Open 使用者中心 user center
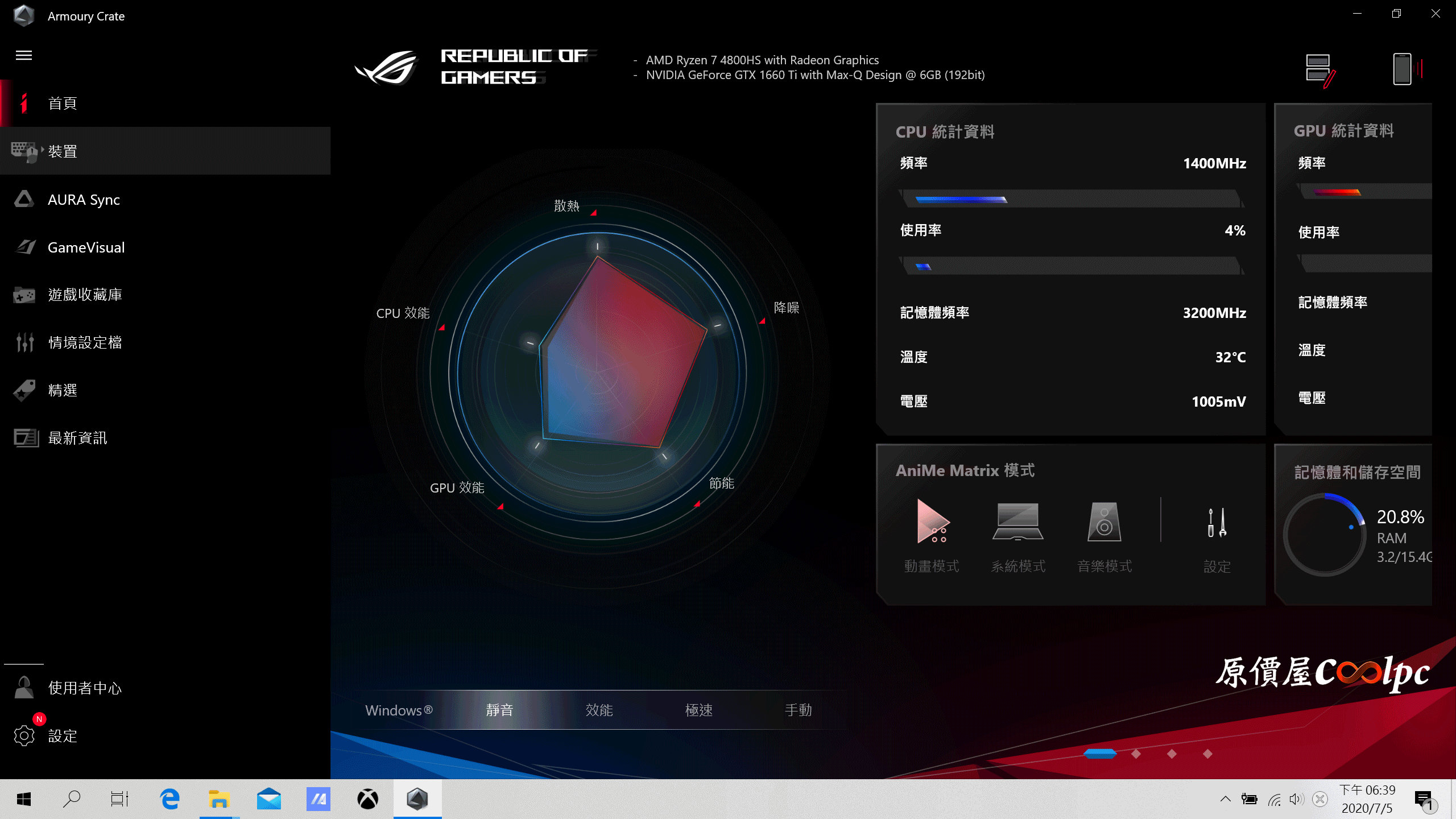The height and width of the screenshot is (819, 1456). [165, 688]
